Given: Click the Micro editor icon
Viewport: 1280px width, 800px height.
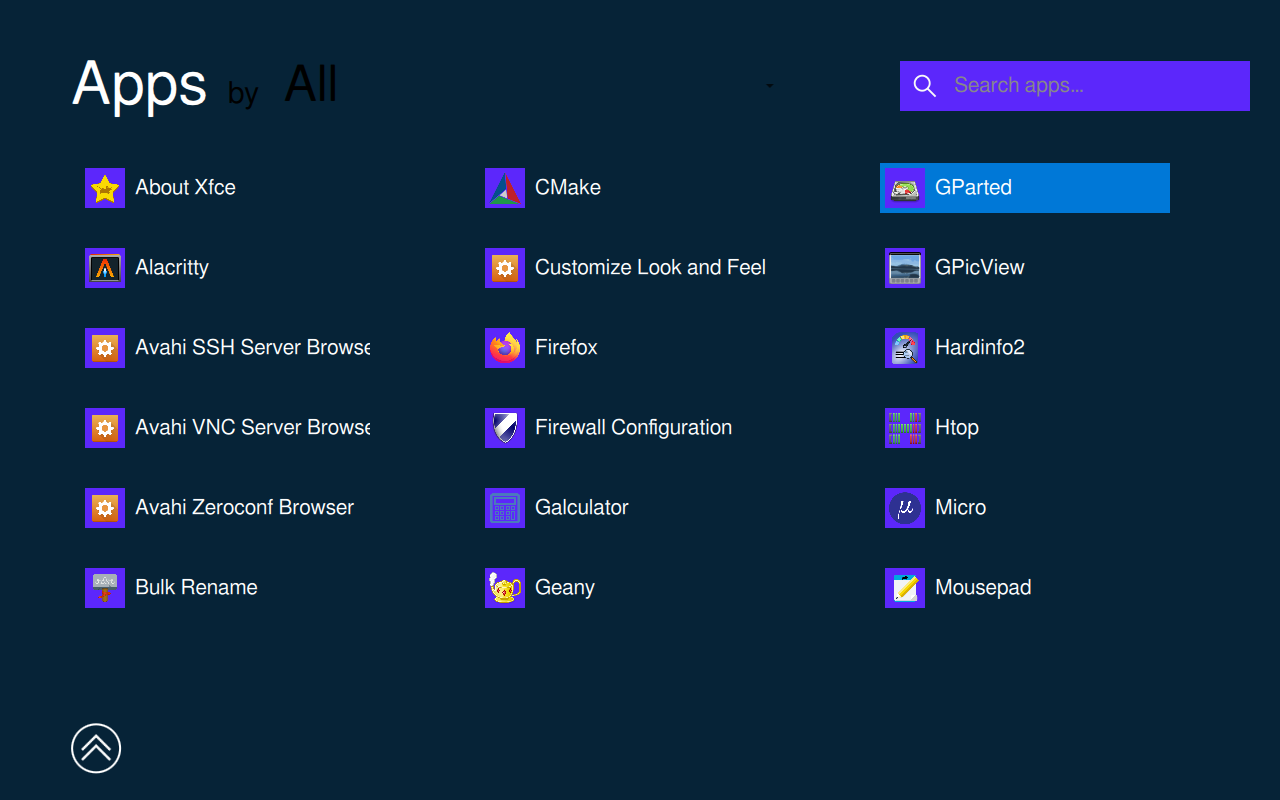Looking at the screenshot, I should (x=905, y=508).
